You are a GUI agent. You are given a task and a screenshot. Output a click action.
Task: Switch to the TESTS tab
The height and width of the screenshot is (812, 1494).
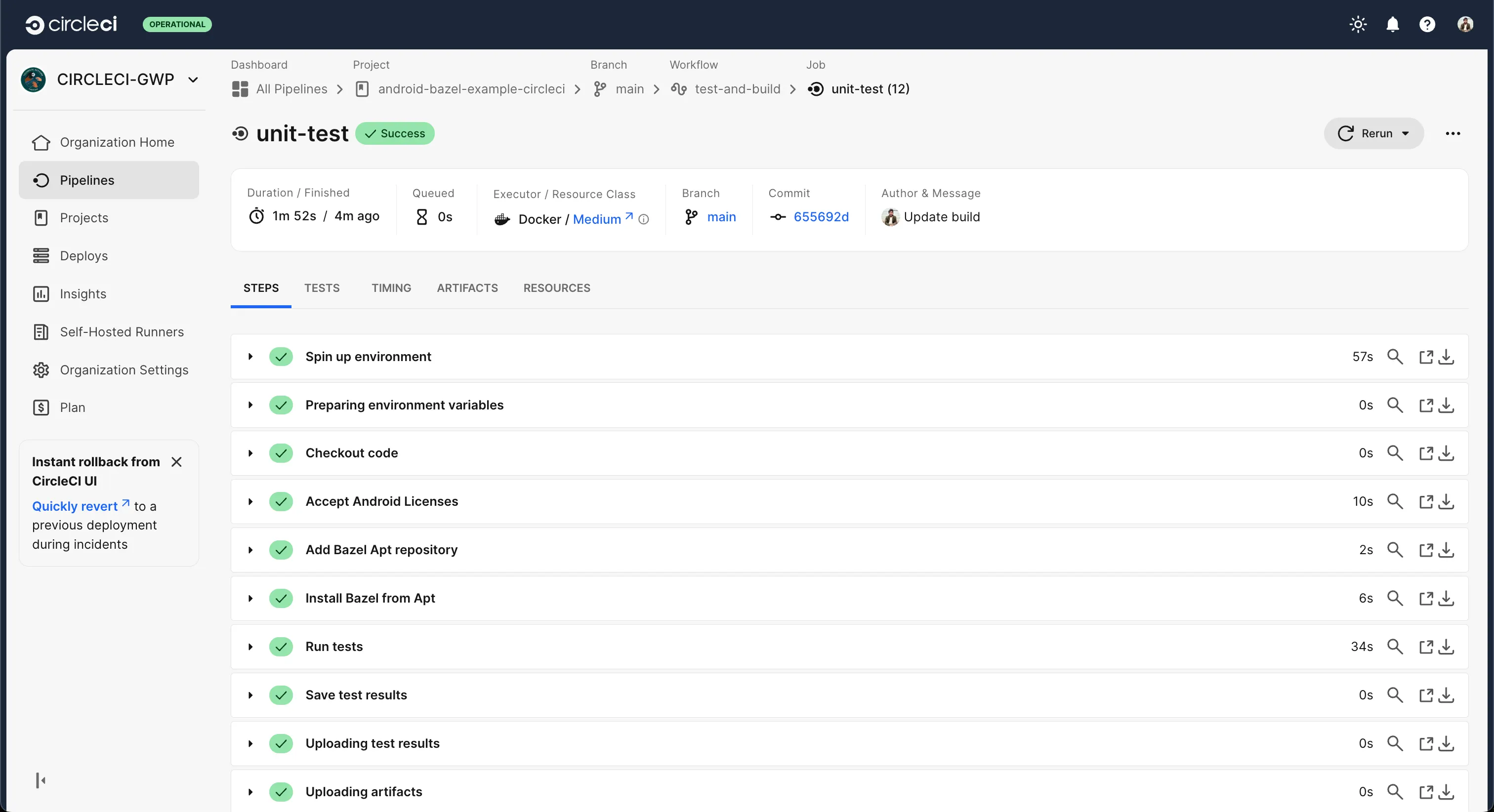tap(322, 288)
